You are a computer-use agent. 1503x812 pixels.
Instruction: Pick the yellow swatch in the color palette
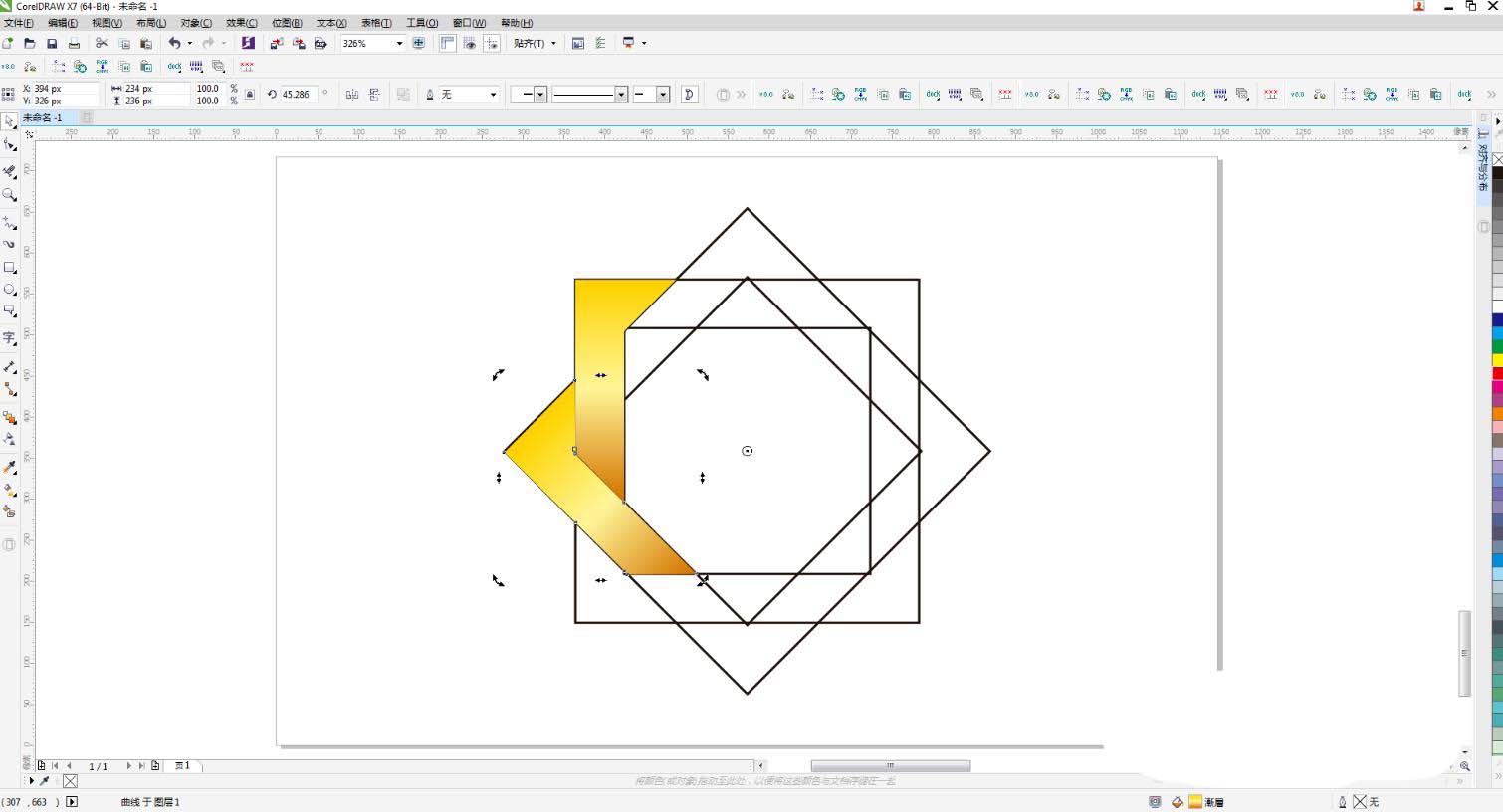(x=1497, y=360)
